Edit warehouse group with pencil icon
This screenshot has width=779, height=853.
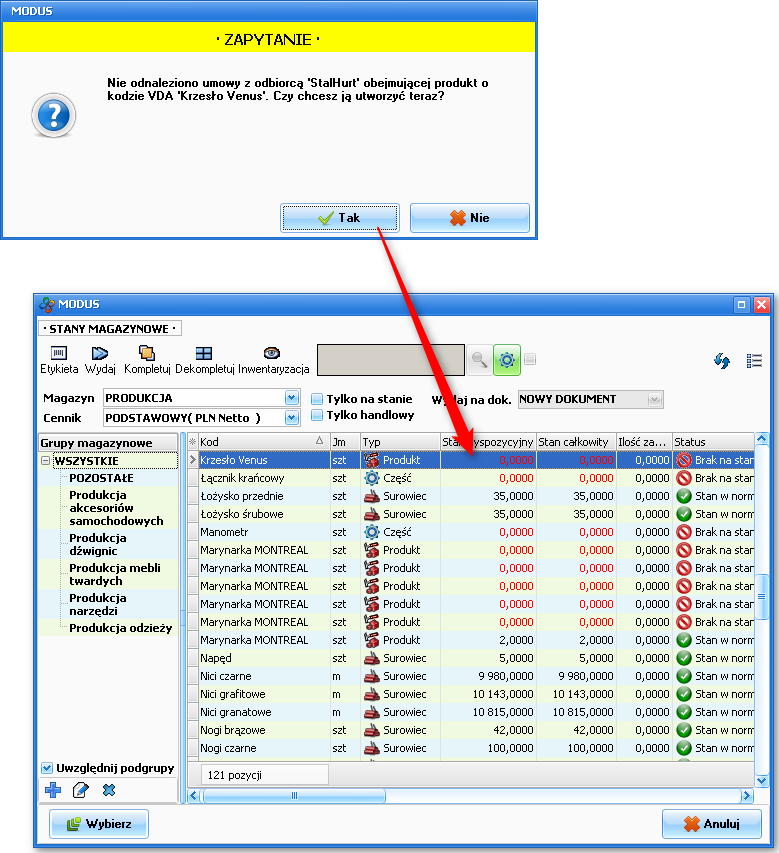point(81,790)
